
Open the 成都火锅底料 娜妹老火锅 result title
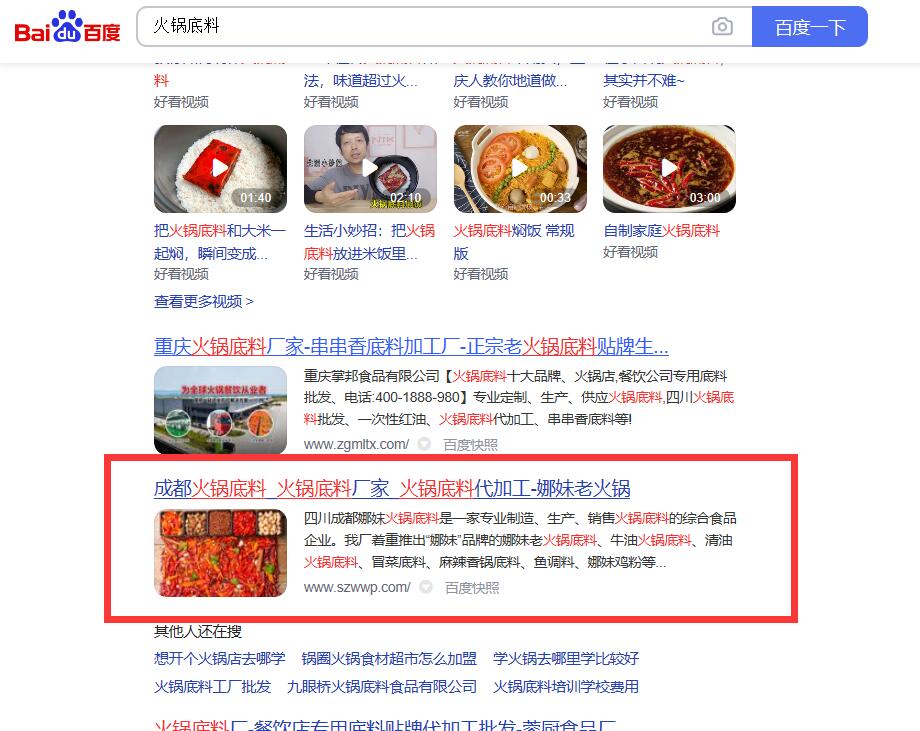[392, 488]
